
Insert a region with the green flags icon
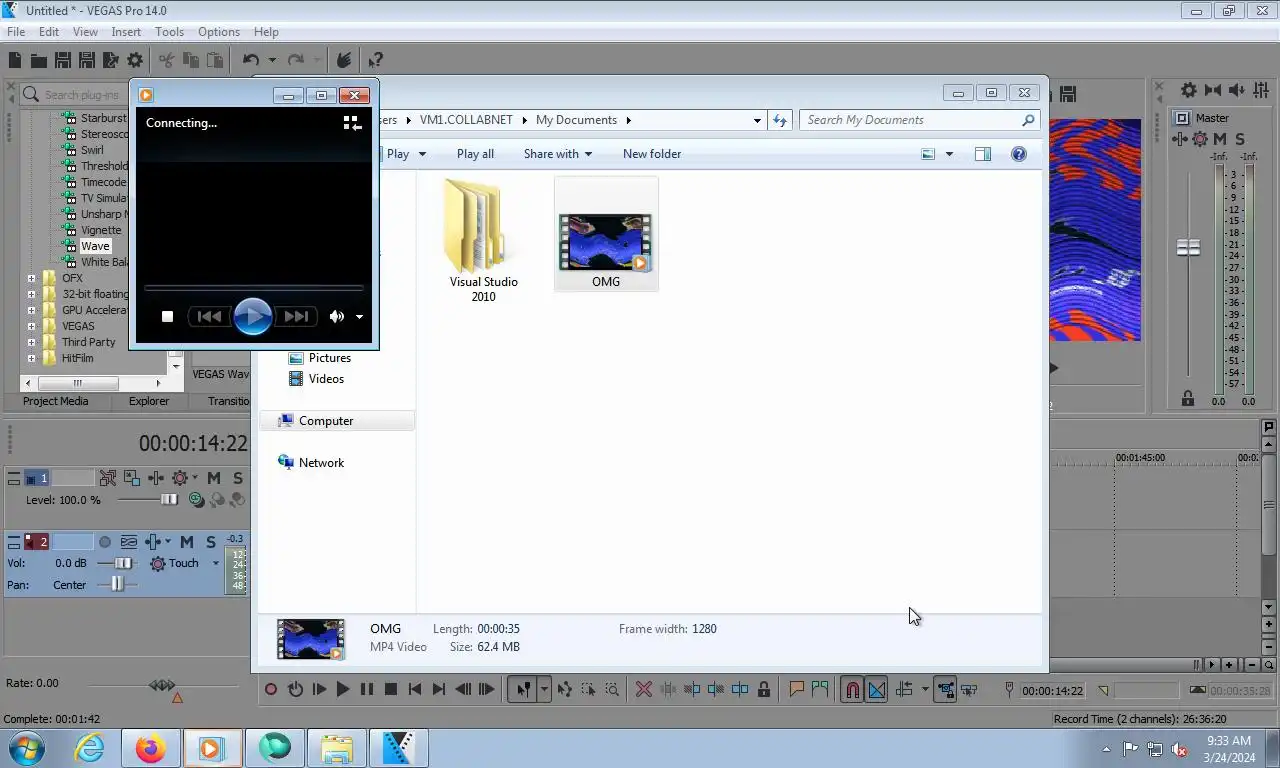821,689
